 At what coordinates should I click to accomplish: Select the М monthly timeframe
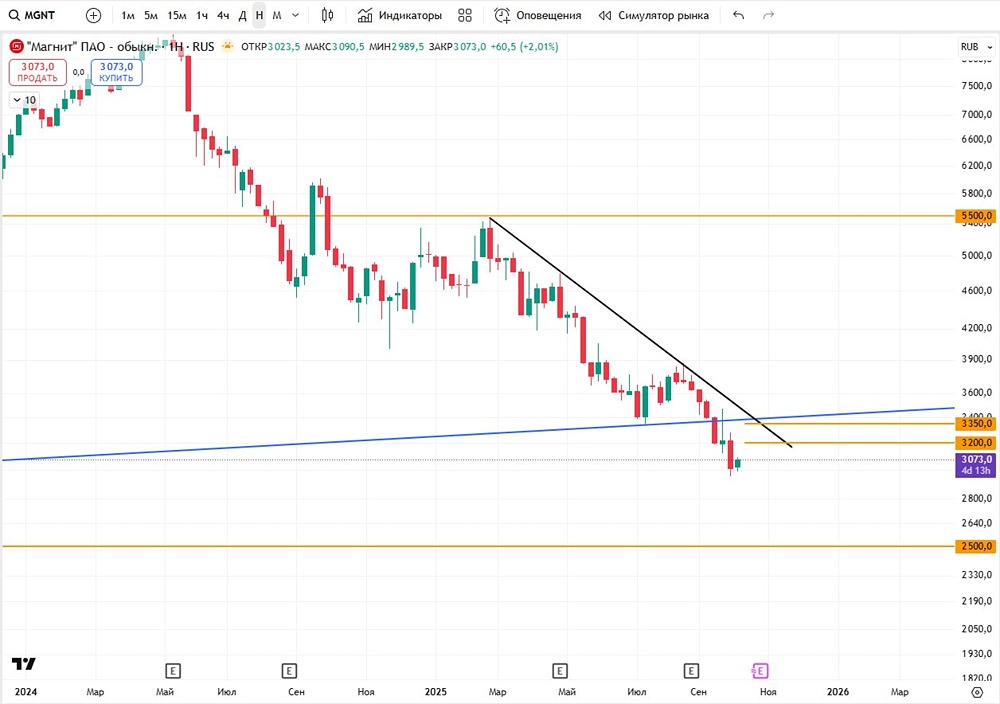tap(277, 16)
